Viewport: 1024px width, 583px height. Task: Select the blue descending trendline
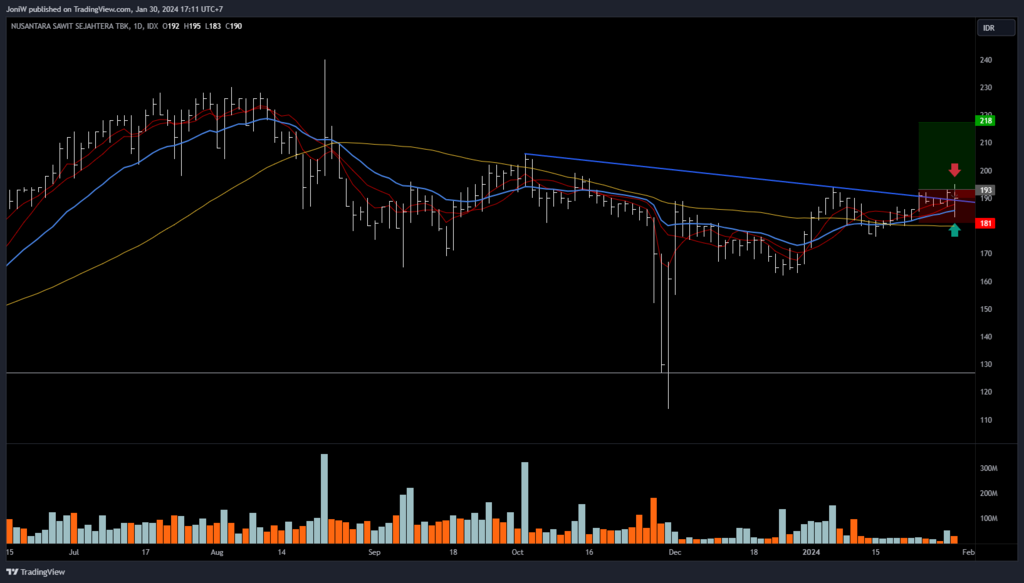click(700, 173)
